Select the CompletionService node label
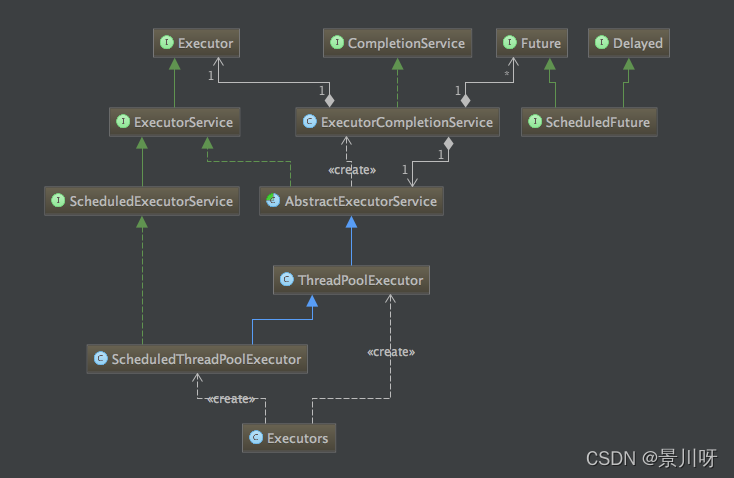 (406, 44)
